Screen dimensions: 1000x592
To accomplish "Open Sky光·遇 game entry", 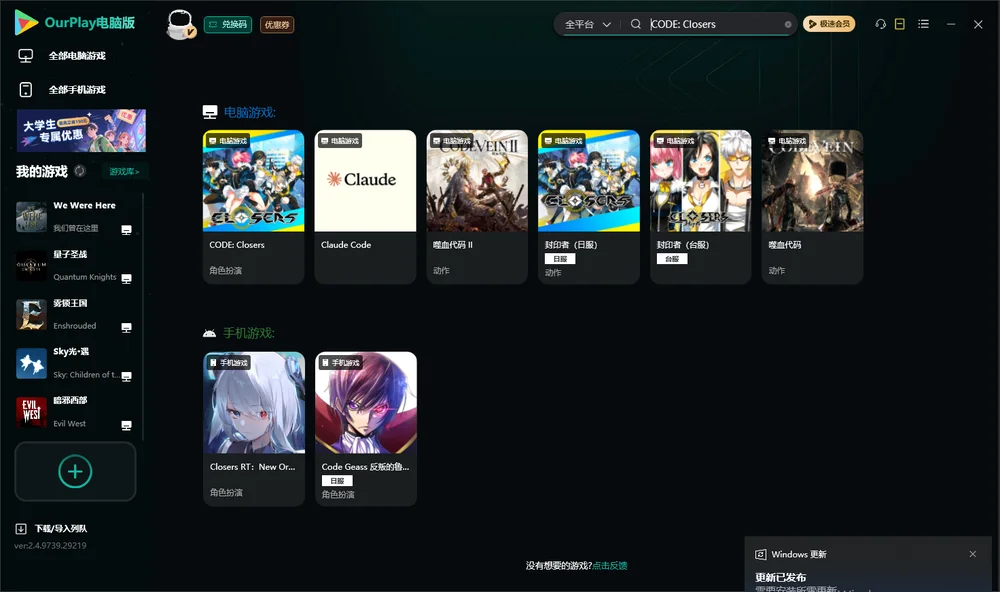I will pyautogui.click(x=75, y=363).
